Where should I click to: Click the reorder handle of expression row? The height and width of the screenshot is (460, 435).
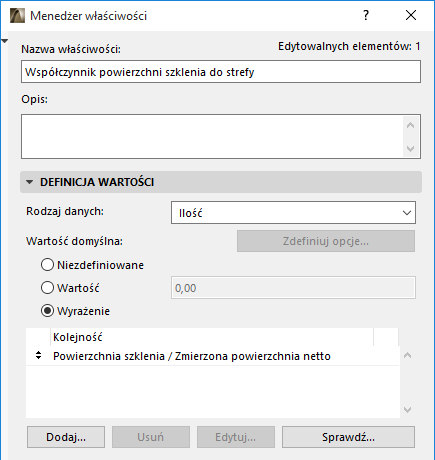39,355
